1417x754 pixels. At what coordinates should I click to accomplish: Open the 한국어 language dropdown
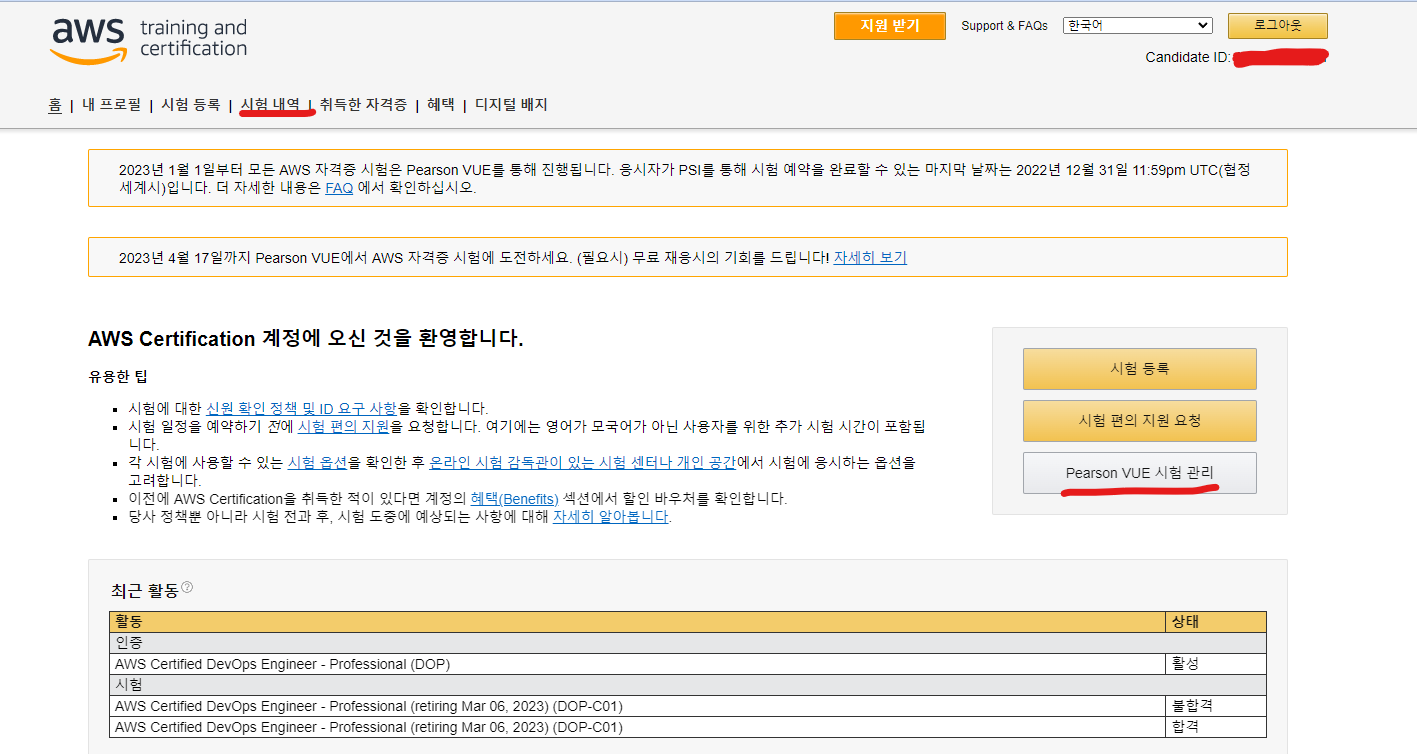[x=1138, y=26]
